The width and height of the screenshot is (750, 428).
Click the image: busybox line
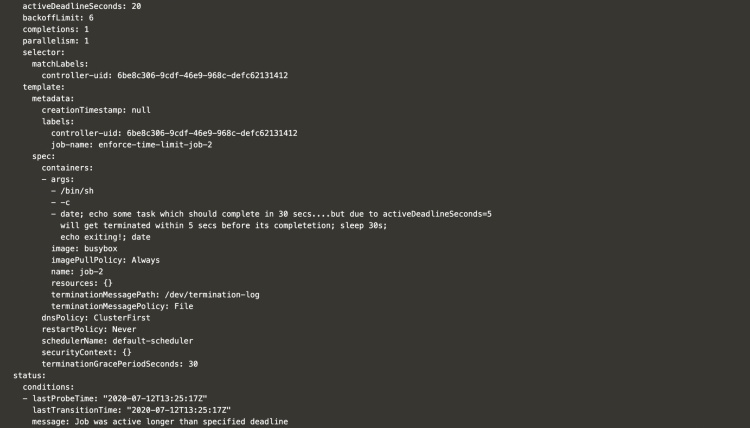pyautogui.click(x=84, y=248)
